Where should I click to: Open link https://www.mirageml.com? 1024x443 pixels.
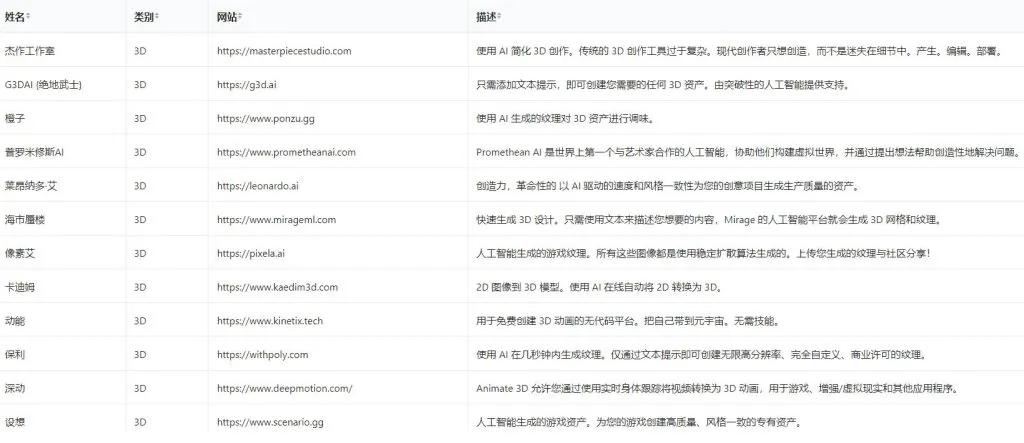[277, 220]
